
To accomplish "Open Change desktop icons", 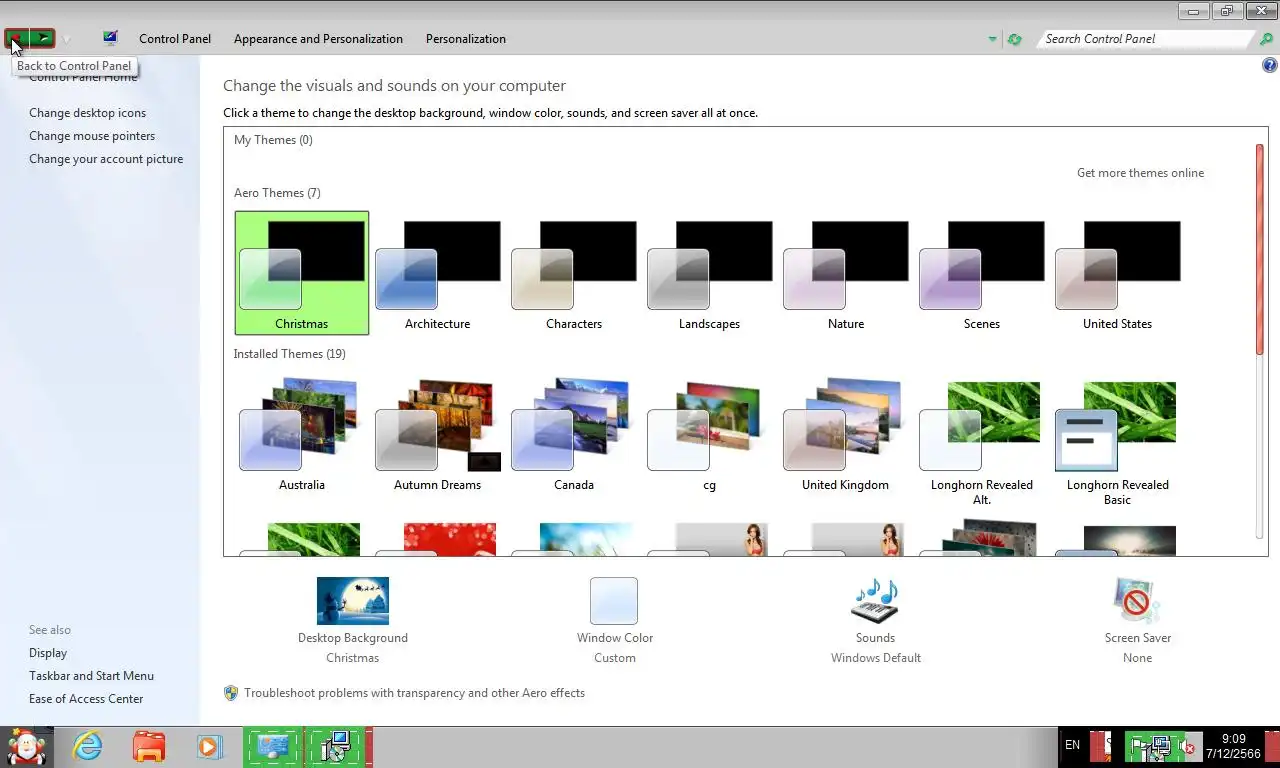I will (x=87, y=113).
